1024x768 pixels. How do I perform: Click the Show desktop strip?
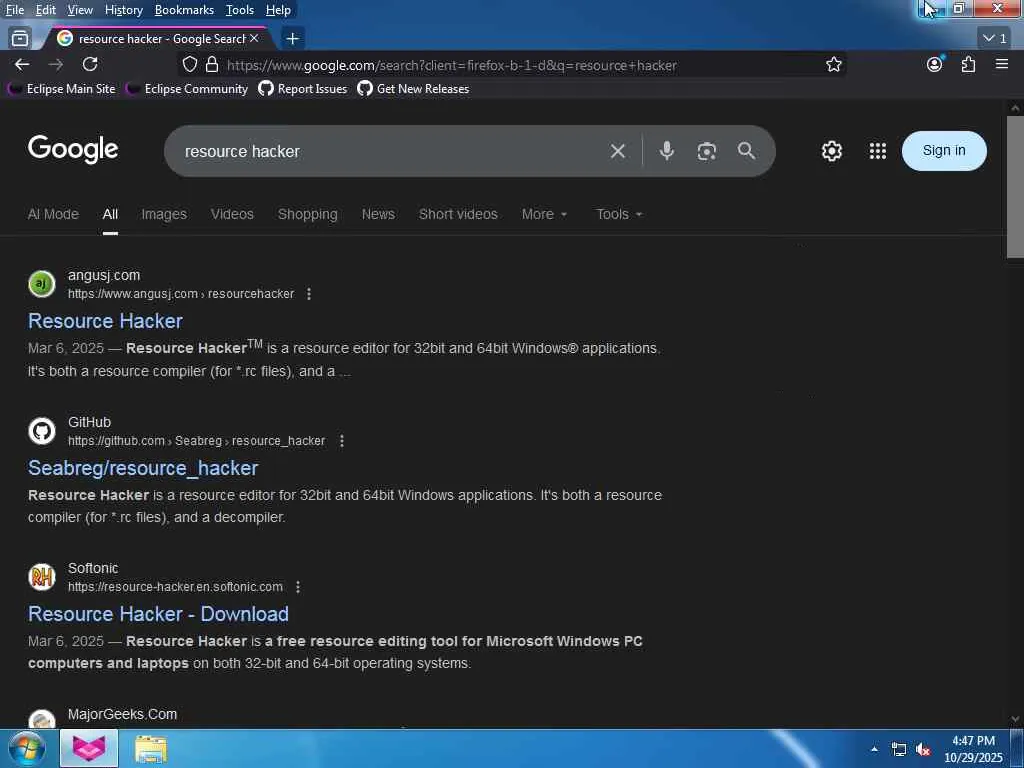(x=1017, y=749)
